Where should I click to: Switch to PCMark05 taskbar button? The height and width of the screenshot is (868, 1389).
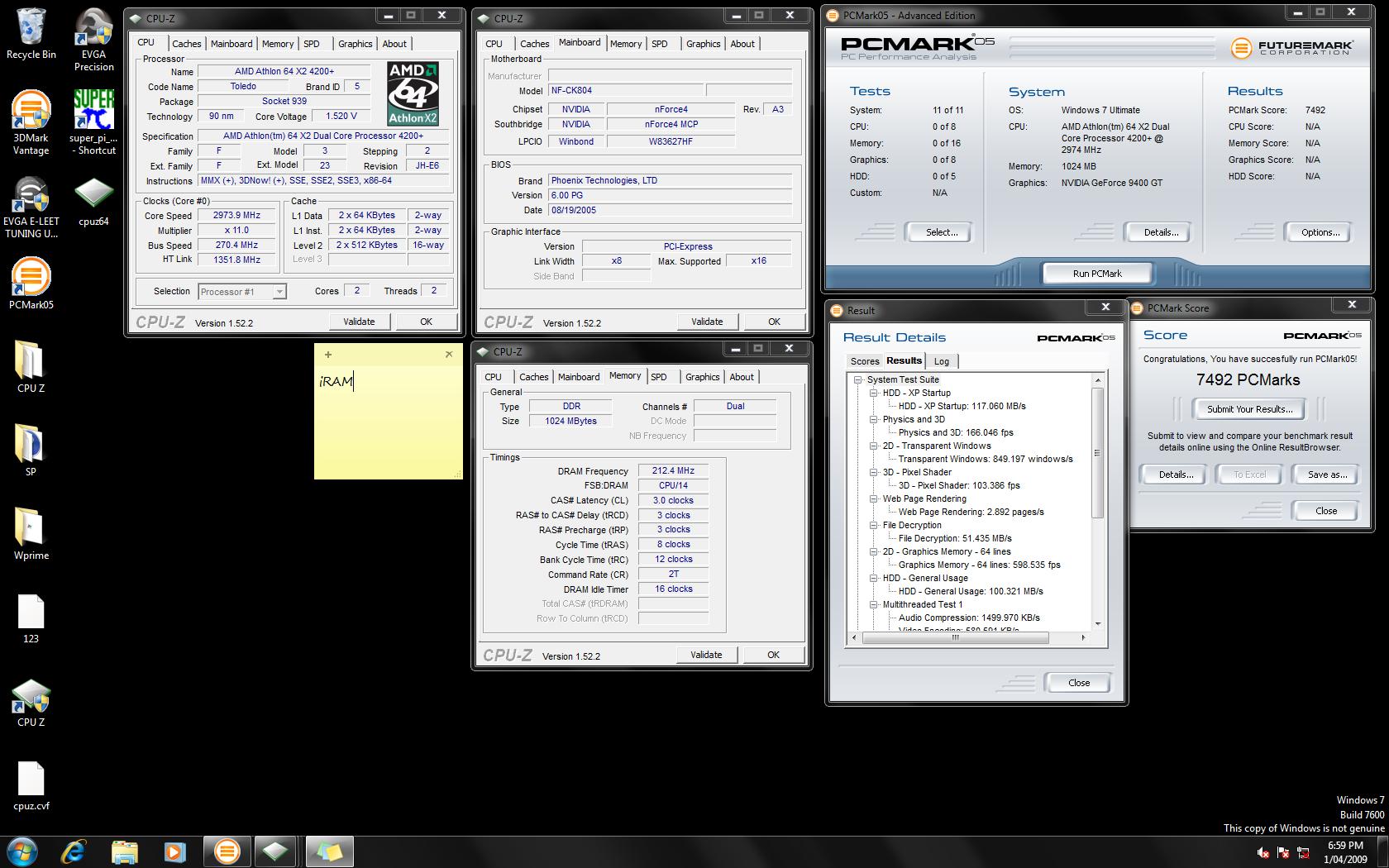227,851
